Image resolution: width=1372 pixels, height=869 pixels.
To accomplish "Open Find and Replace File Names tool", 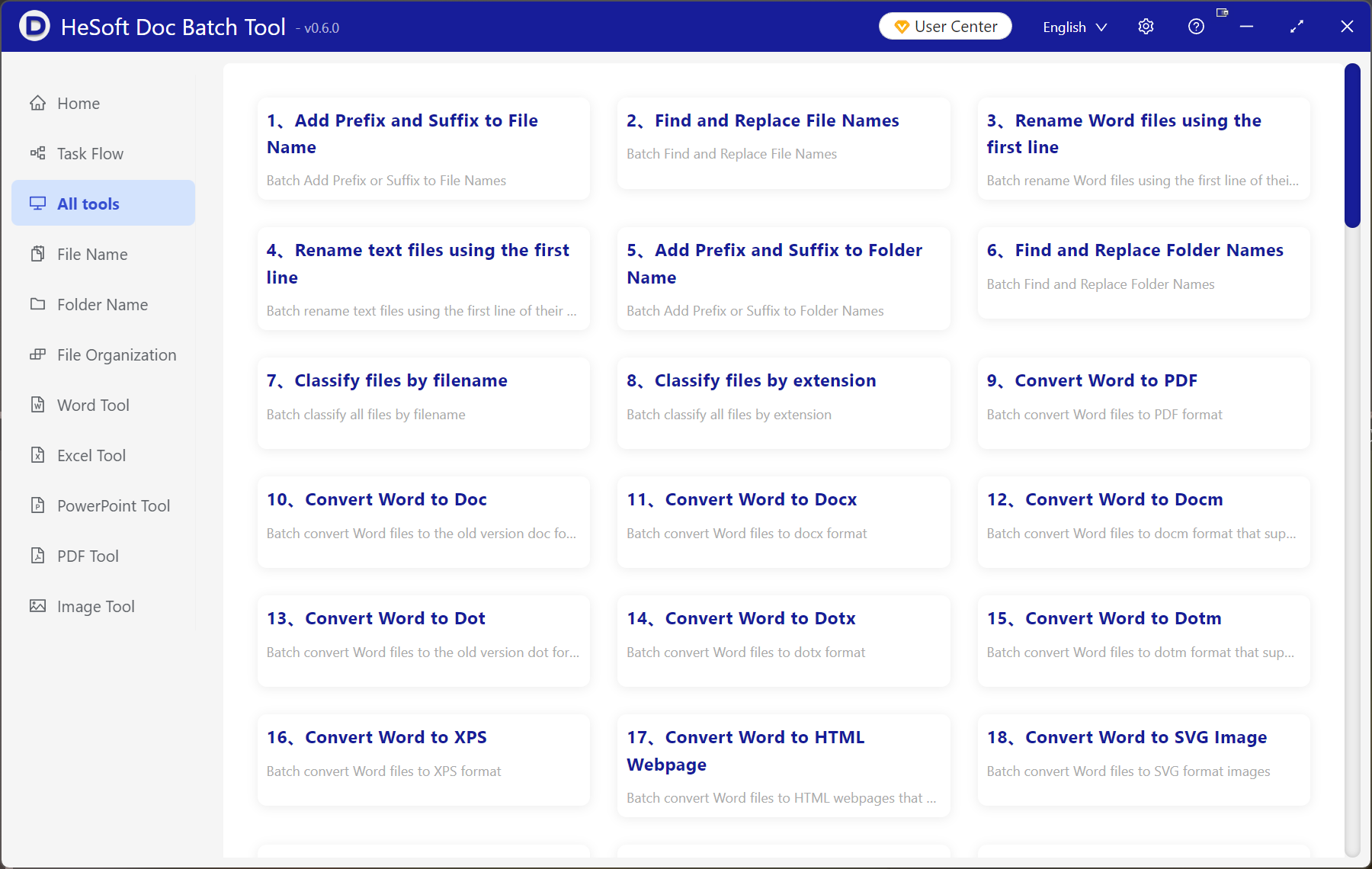I will point(784,143).
